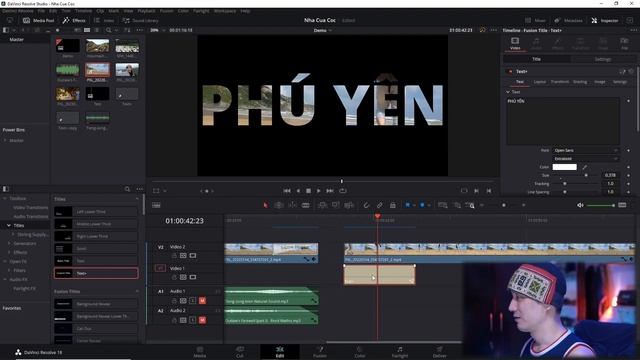The width and height of the screenshot is (640, 360).
Task: Switch to the Layout tab in Text+
Action: [540, 82]
